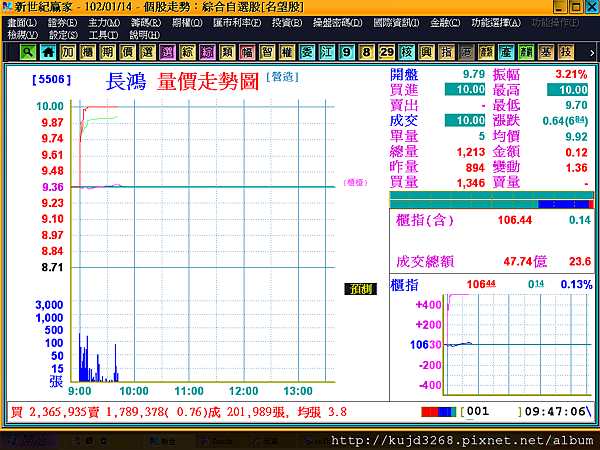Open the cyan 核 toolbar icon

(406, 52)
